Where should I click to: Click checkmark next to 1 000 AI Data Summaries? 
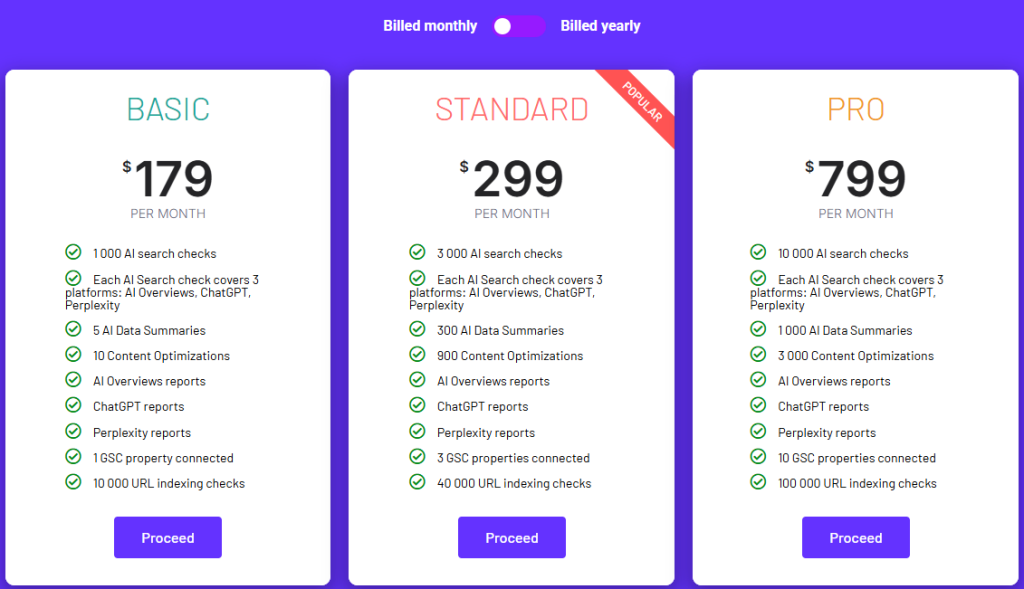[758, 329]
